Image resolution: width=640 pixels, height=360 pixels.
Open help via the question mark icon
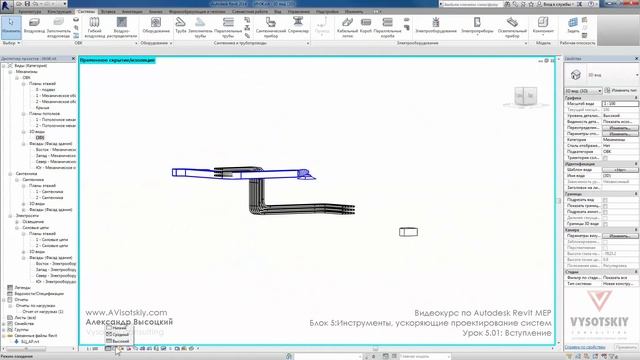(591, 4)
